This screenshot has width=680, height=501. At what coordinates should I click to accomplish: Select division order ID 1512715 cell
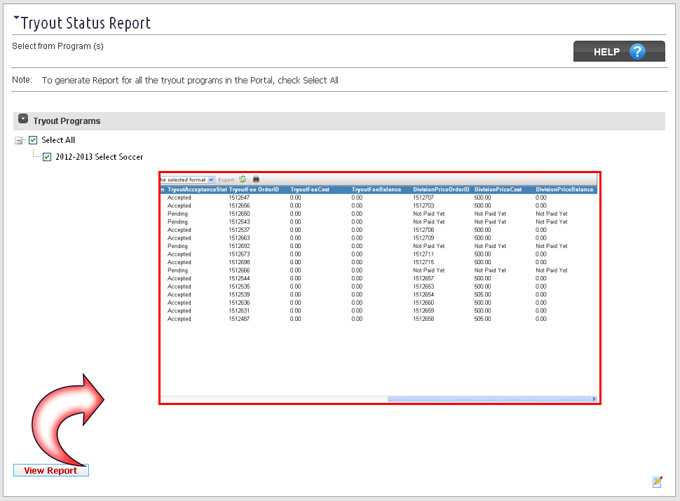[423, 262]
